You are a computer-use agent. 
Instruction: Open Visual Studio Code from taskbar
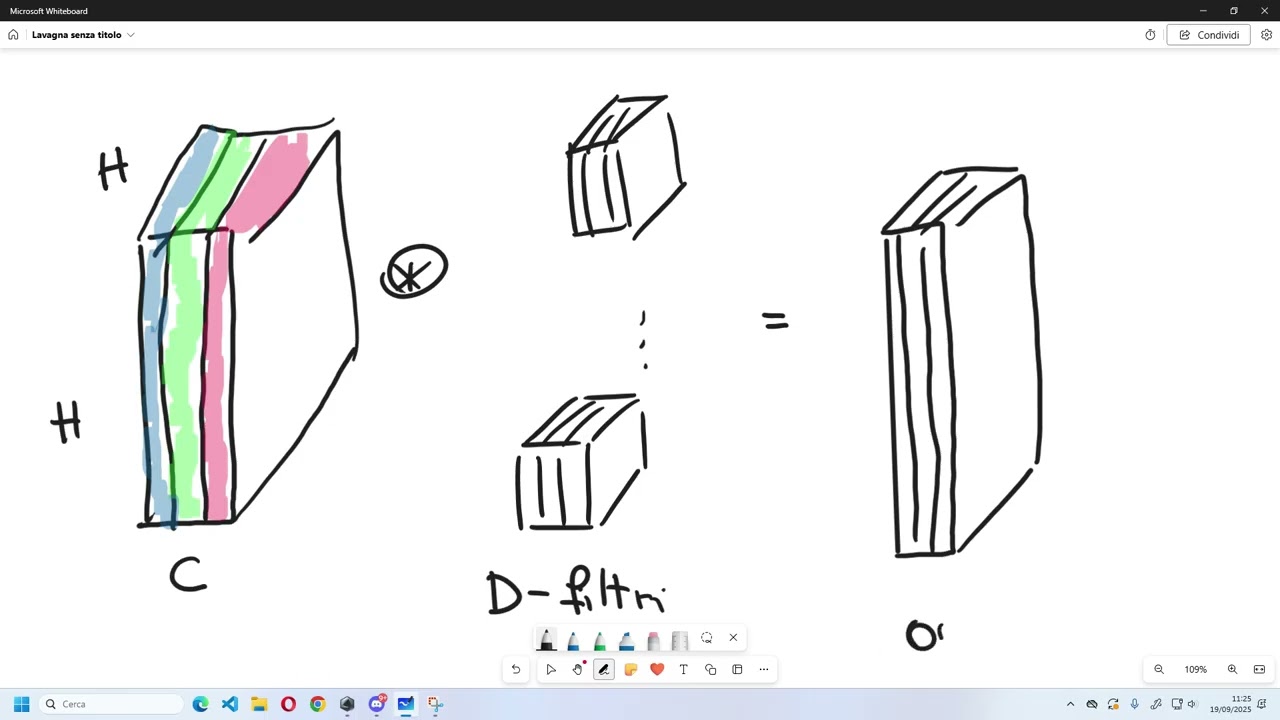click(230, 704)
